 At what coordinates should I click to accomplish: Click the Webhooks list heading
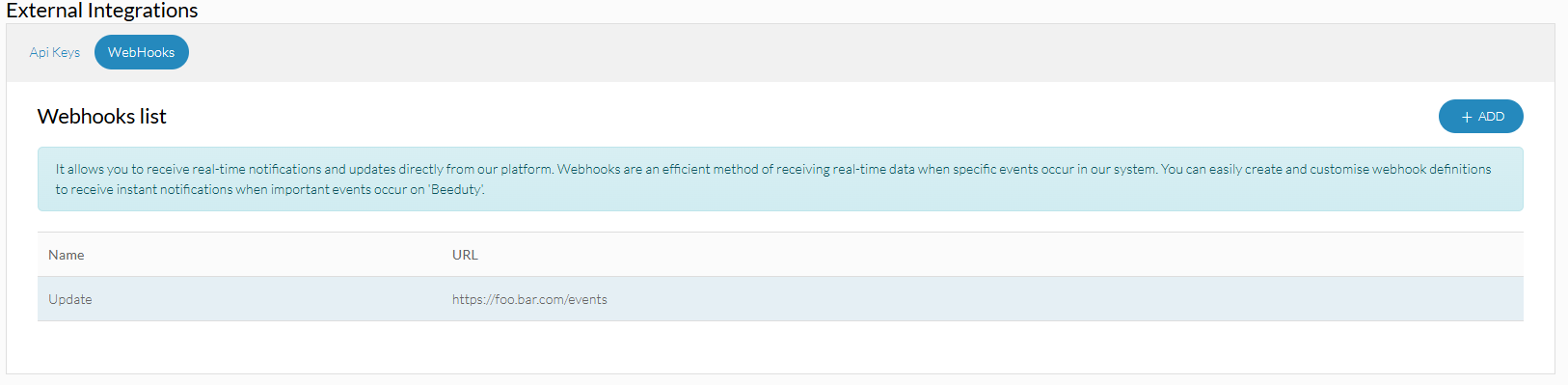coord(102,116)
